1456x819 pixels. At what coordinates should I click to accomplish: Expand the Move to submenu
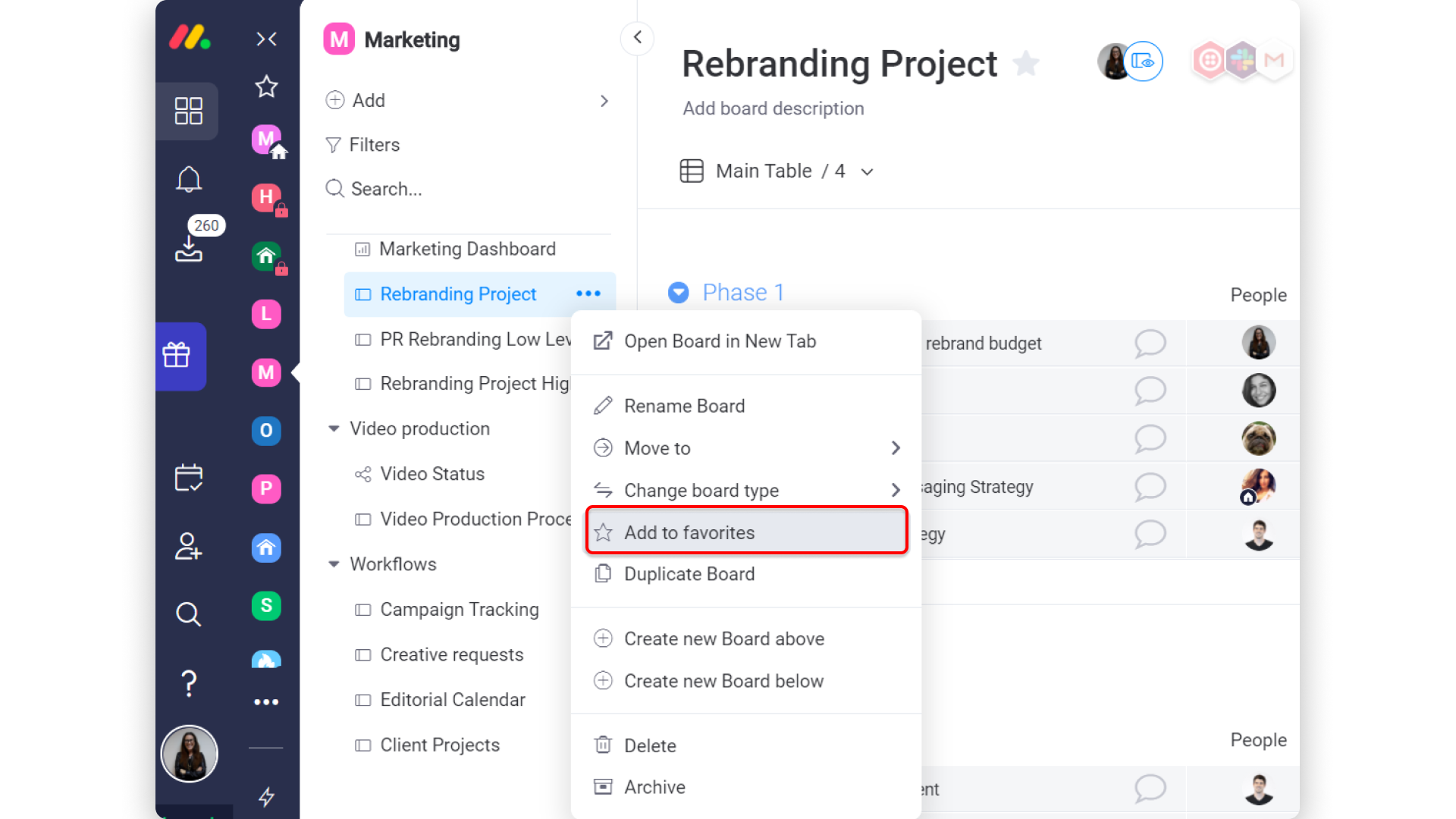click(746, 448)
